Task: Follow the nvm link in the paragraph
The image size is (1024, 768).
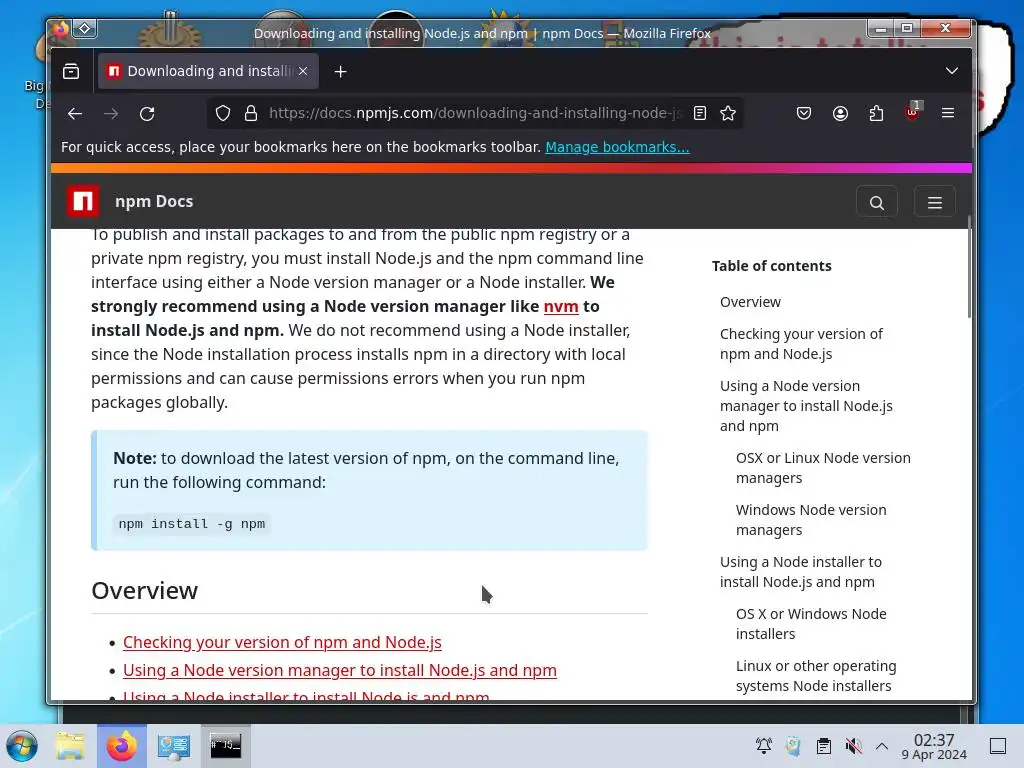Action: coord(561,306)
